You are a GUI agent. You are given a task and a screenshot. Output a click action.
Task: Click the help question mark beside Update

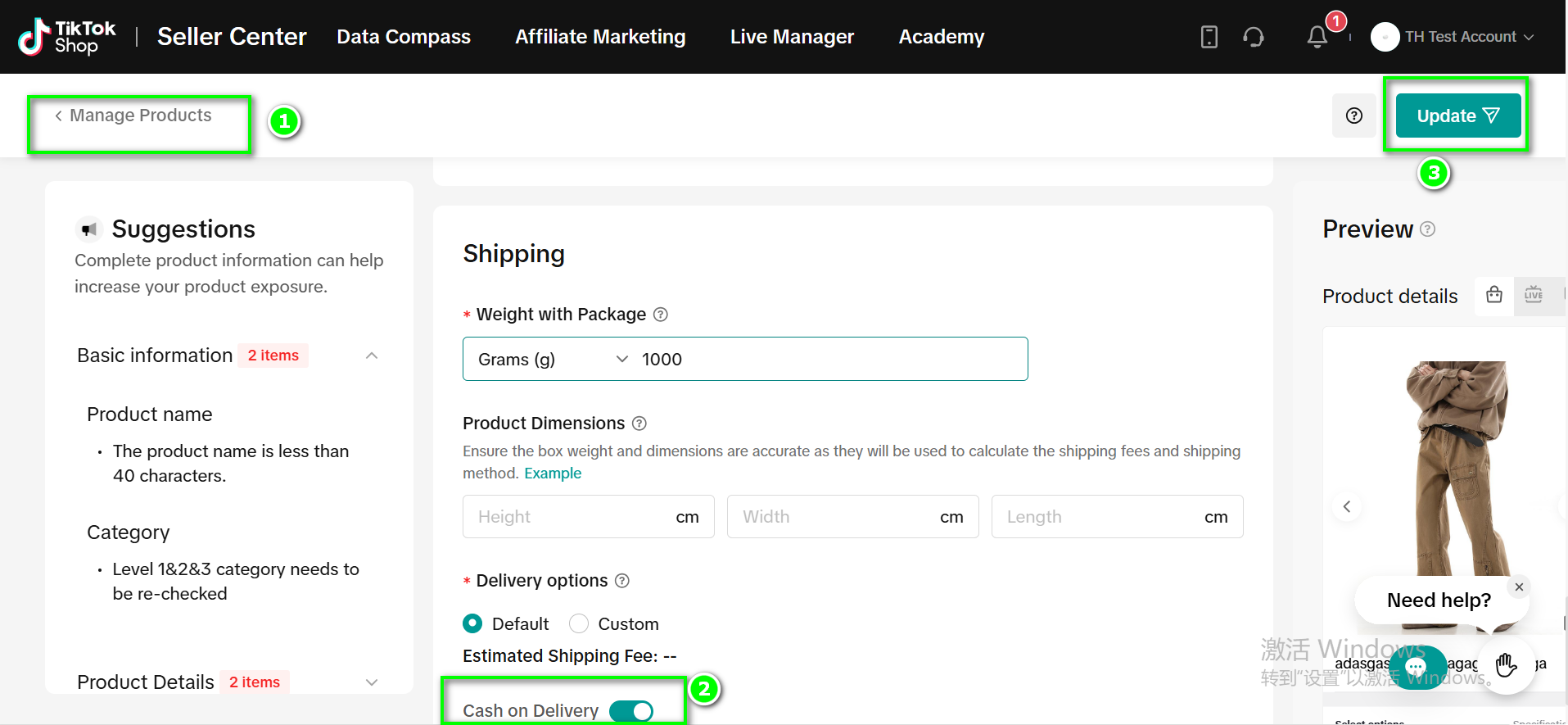point(1353,116)
